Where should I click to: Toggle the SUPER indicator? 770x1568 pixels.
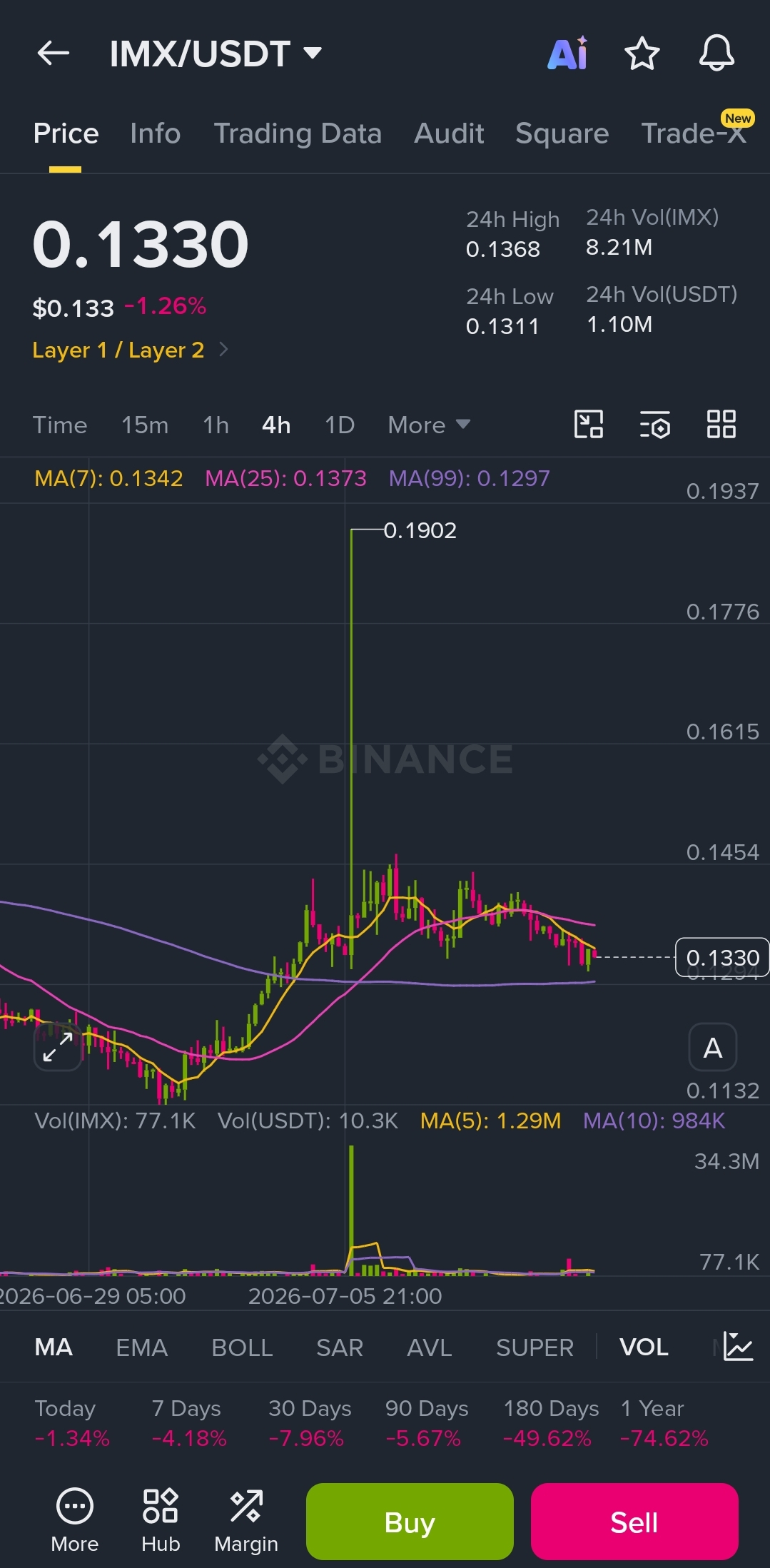[535, 1347]
